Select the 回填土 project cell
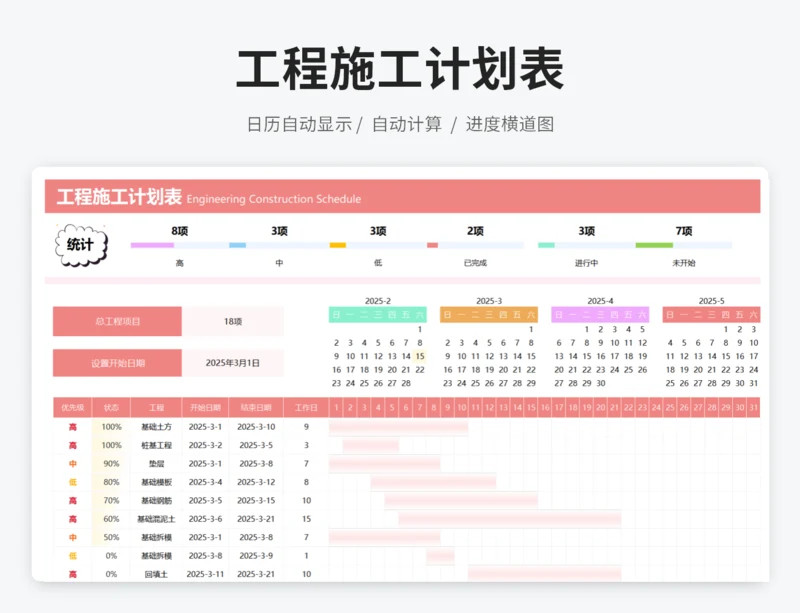Screen dimensions: 800x613 [x=156, y=574]
